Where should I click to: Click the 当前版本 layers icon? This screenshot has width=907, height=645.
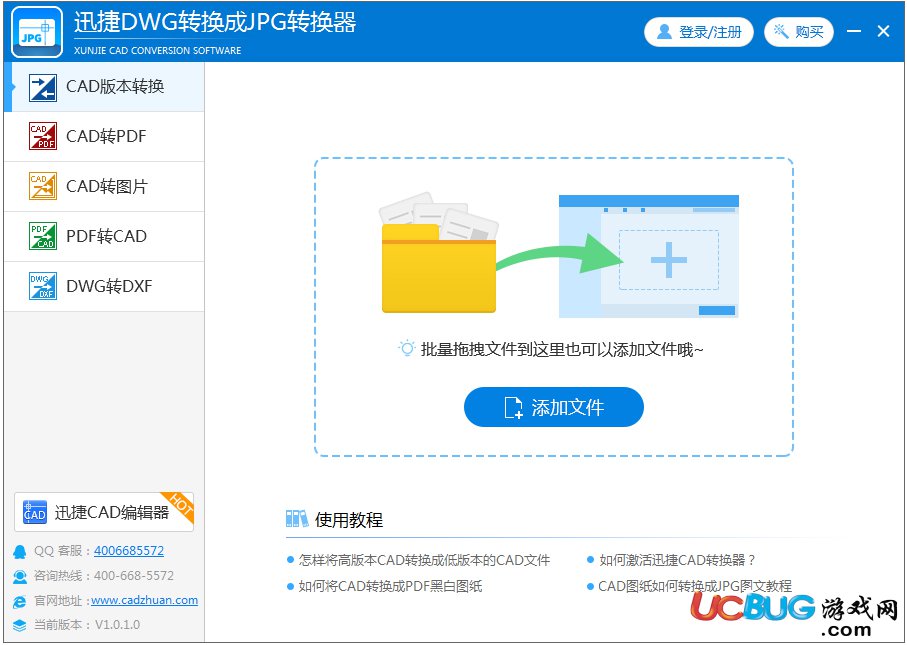click(20, 625)
